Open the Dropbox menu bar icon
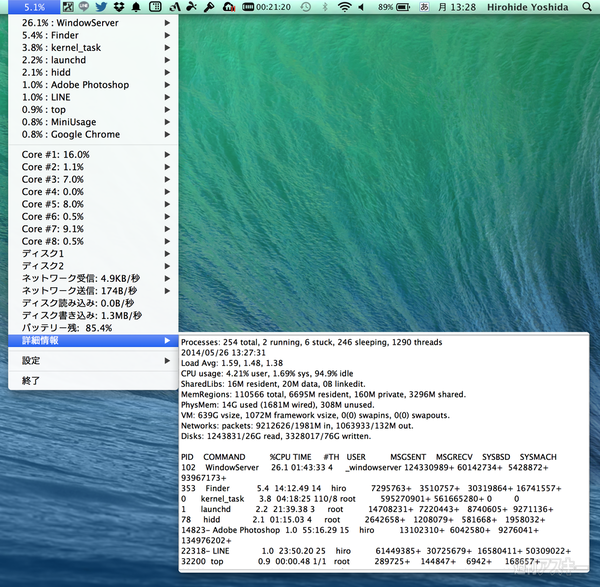The width and height of the screenshot is (600, 587). coord(119,7)
